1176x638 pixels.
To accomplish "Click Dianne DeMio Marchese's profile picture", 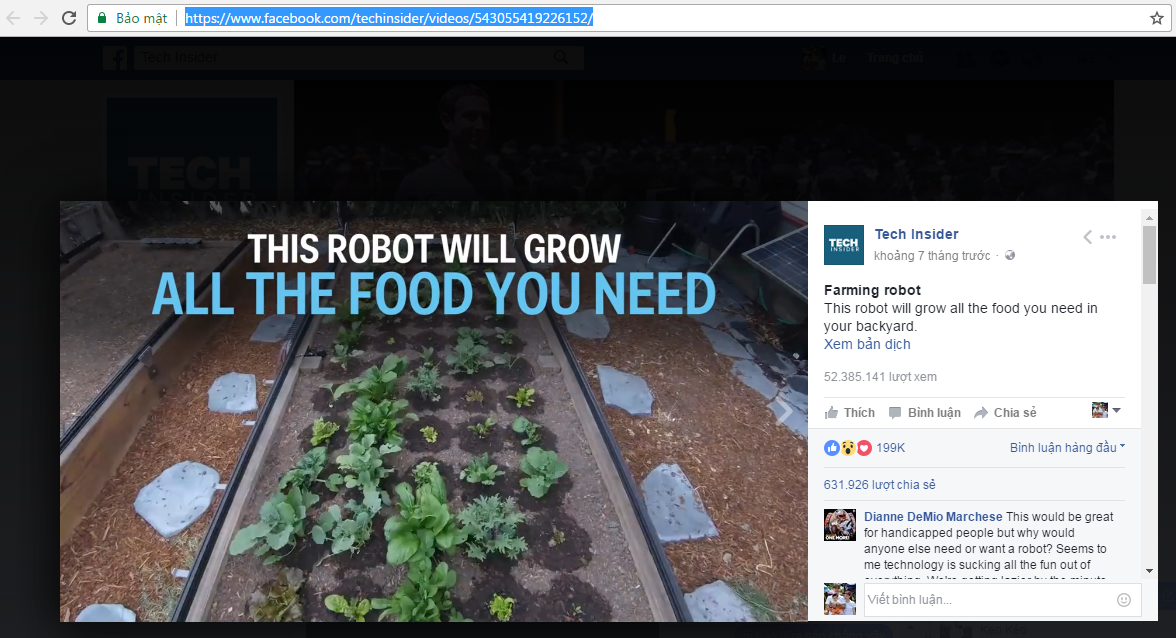I will [x=839, y=525].
